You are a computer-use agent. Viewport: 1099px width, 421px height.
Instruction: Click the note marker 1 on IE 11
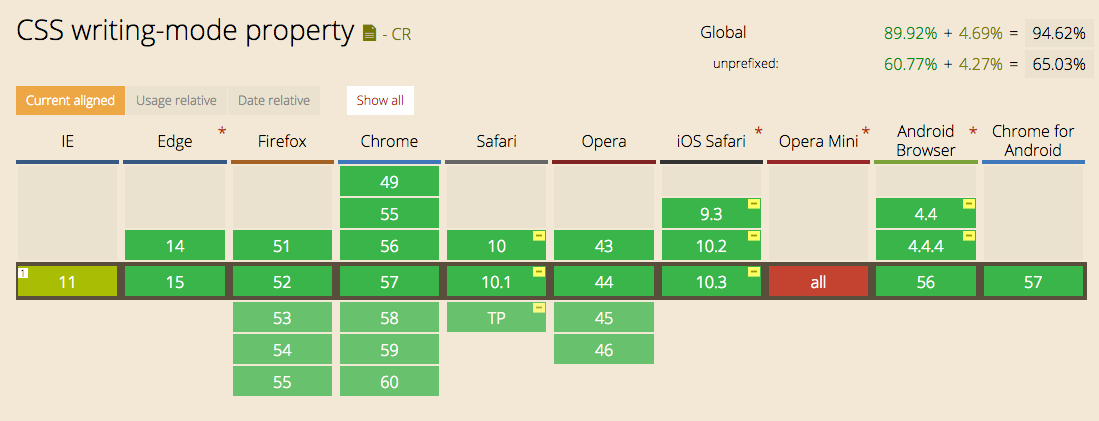[x=23, y=273]
